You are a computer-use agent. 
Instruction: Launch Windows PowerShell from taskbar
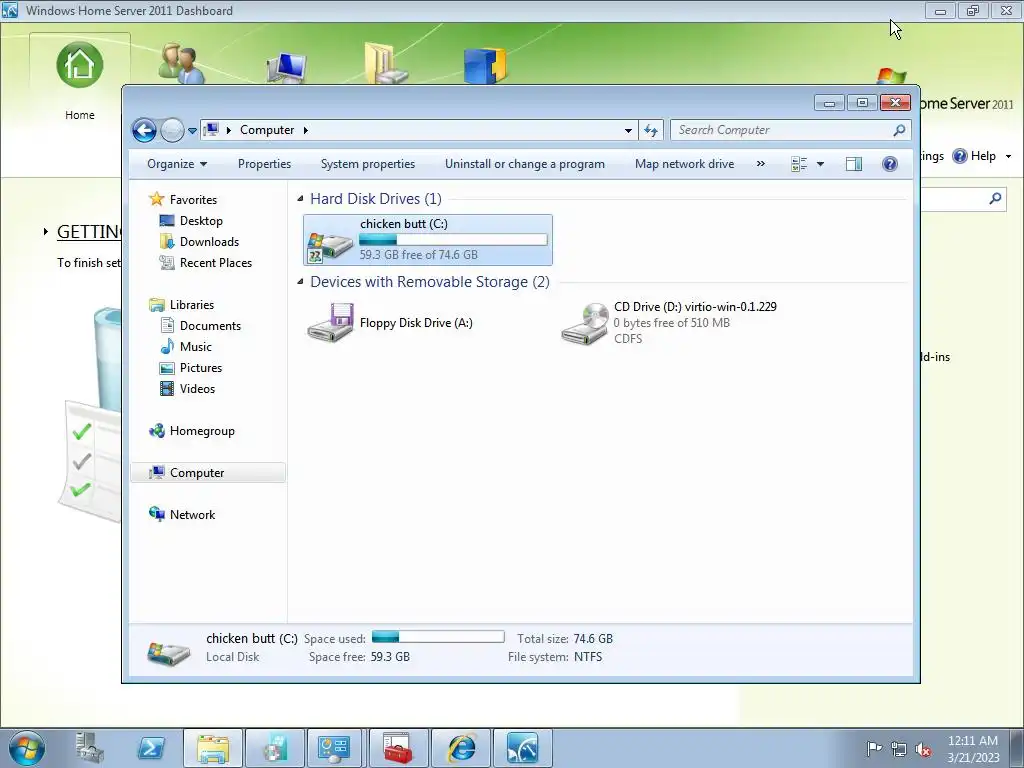click(x=151, y=748)
